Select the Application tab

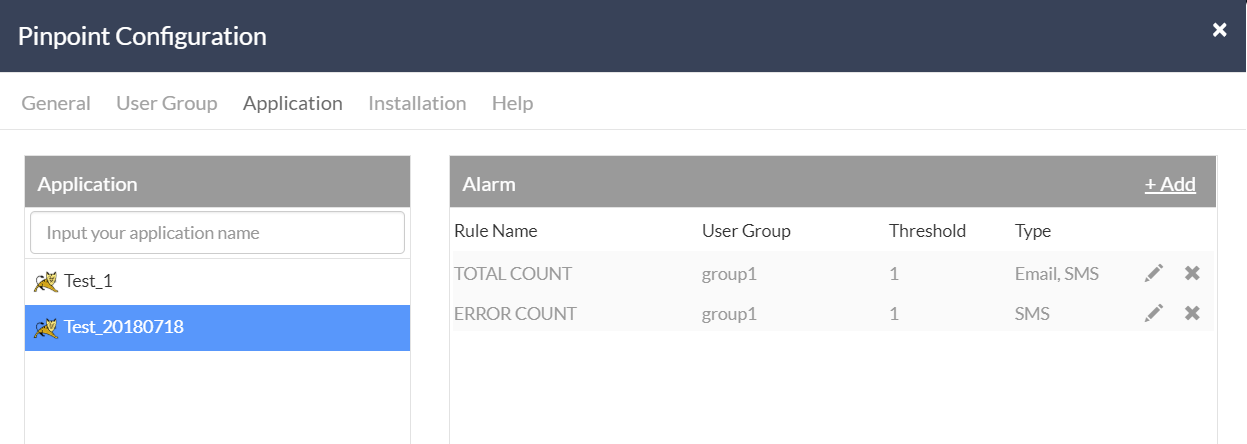293,103
